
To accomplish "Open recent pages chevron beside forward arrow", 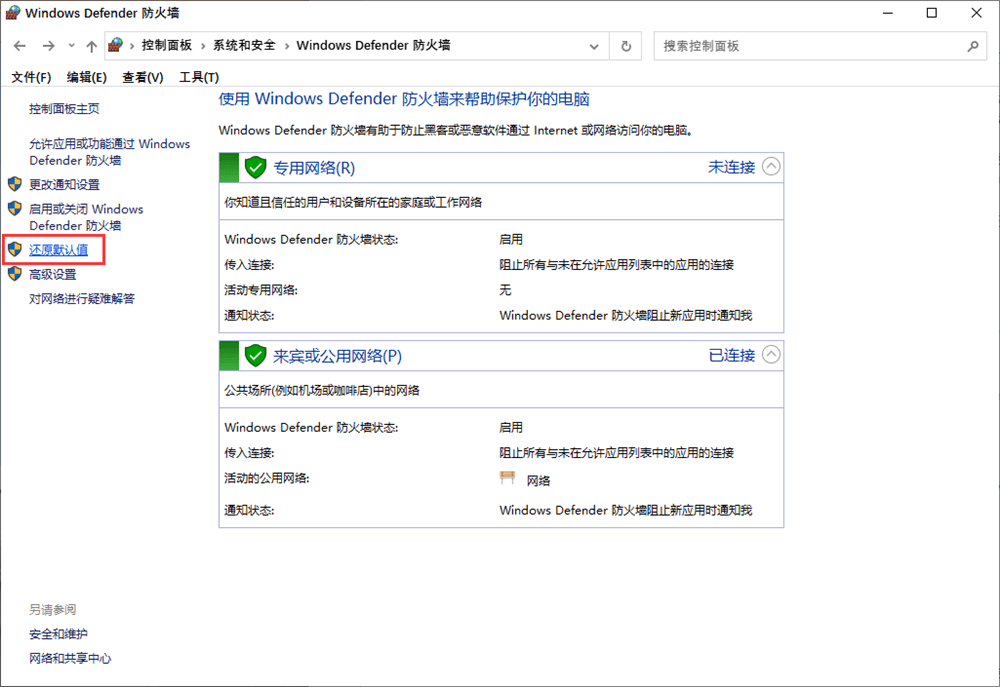I will [x=70, y=45].
